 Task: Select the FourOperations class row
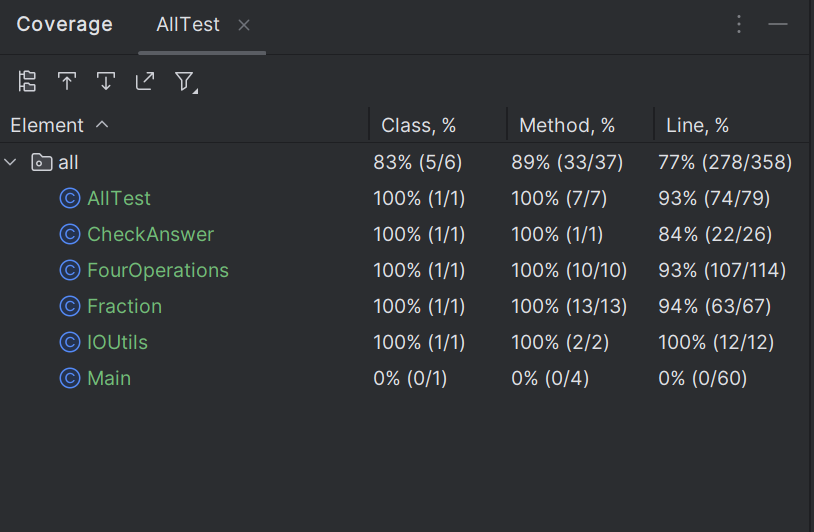click(158, 270)
